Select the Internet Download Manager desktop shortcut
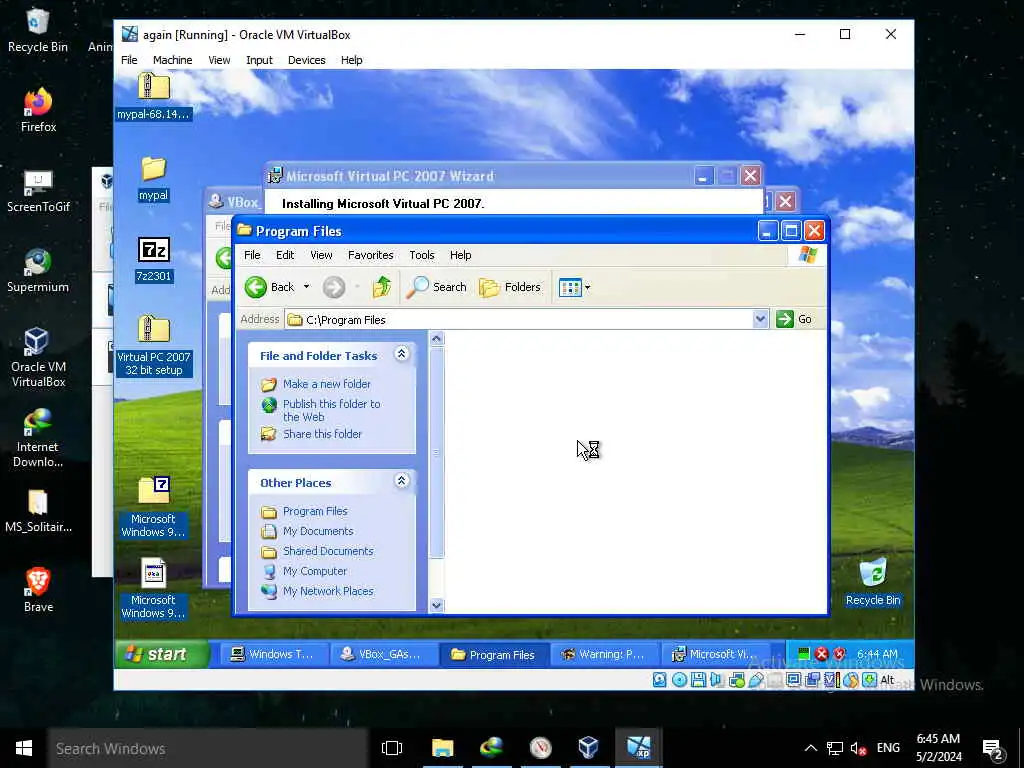 38,438
